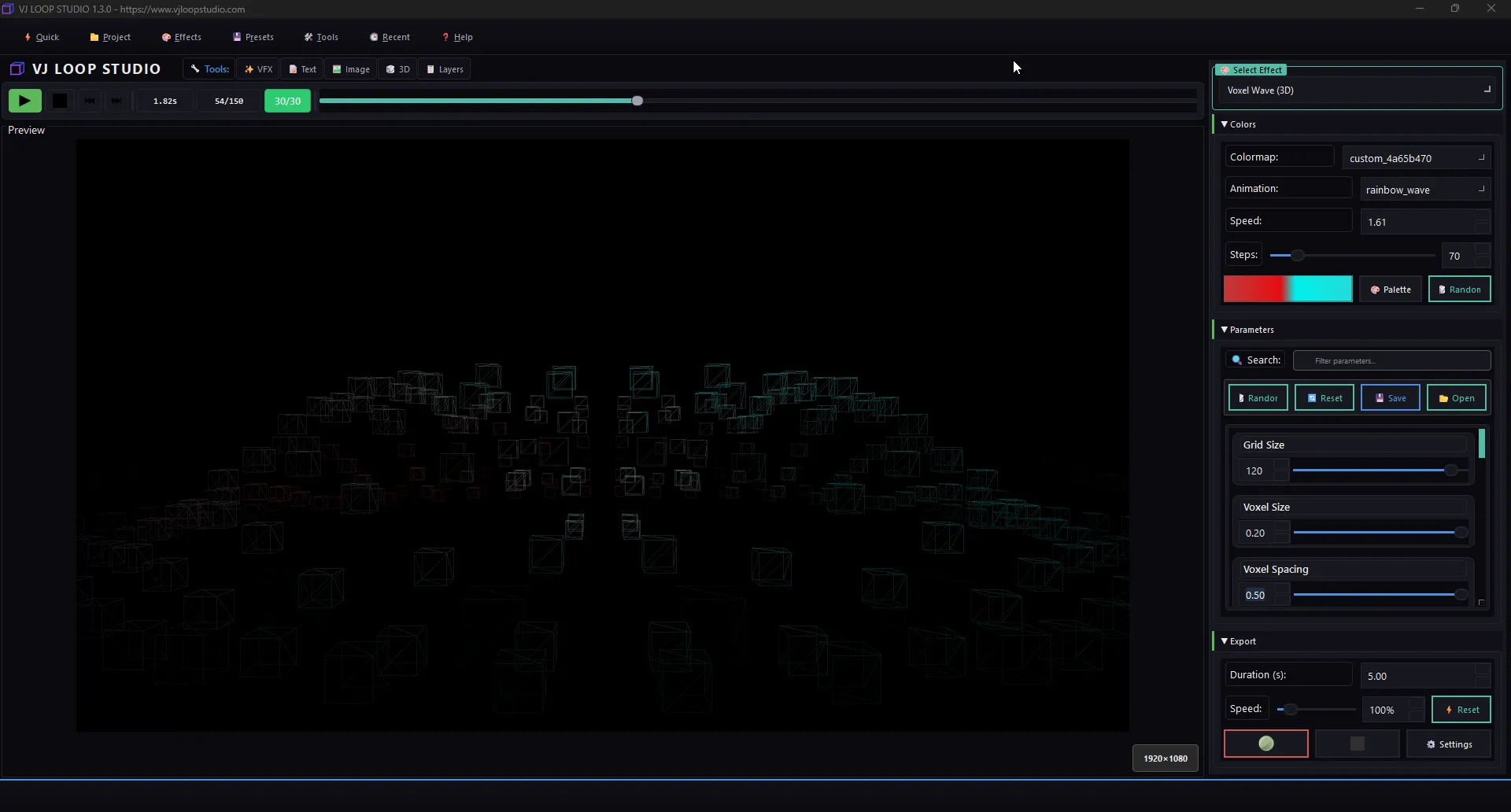Randomize colors with Random button
Screen dimensions: 1511x812
coord(1460,290)
